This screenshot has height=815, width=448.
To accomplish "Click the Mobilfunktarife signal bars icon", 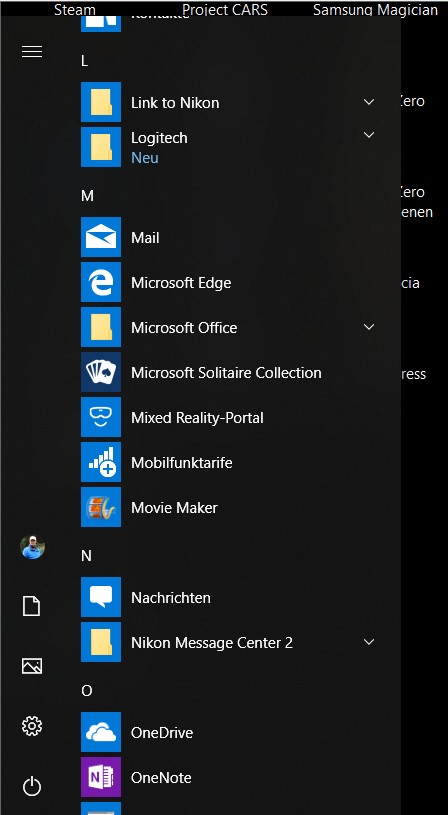I will [101, 463].
